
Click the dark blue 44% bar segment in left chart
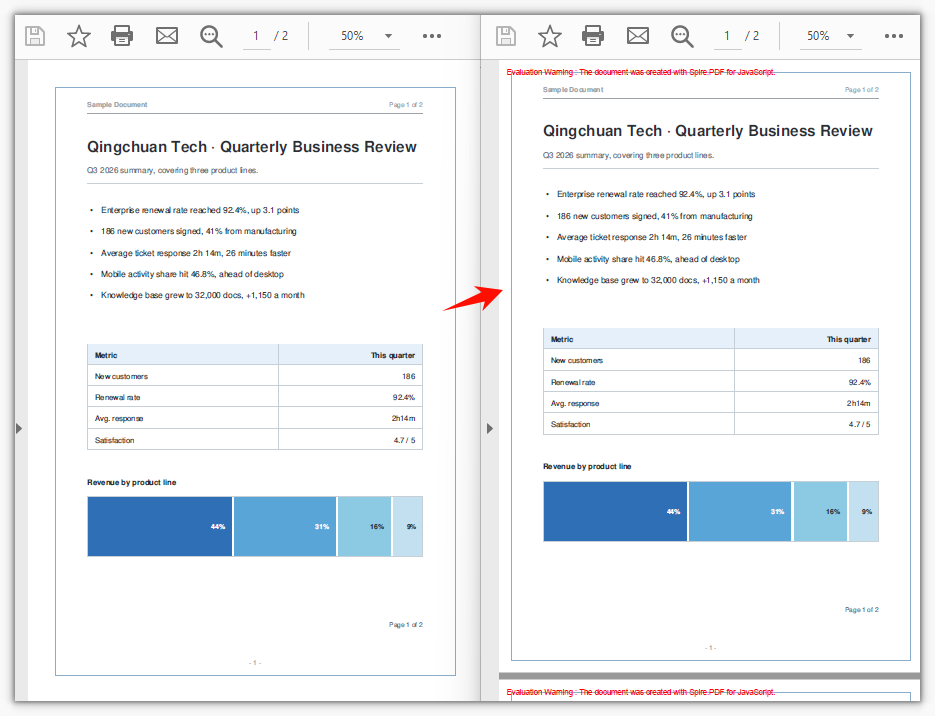point(160,526)
